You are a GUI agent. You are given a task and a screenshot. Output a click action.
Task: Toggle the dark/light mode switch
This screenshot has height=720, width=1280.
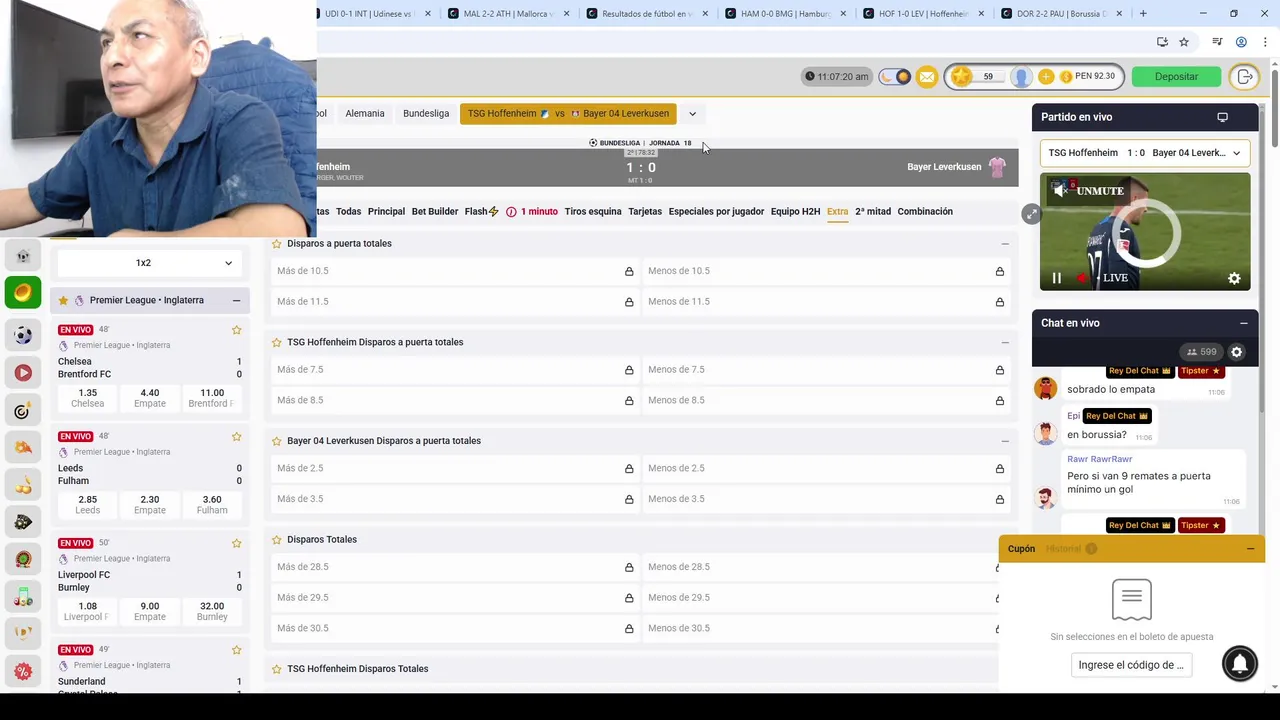click(x=895, y=77)
